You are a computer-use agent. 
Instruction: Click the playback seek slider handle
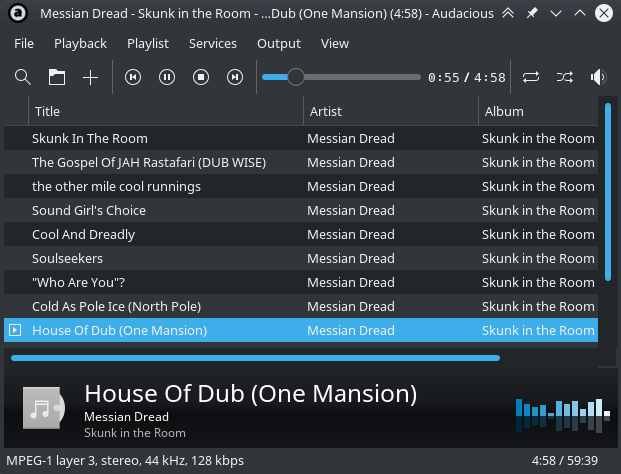[x=295, y=77]
